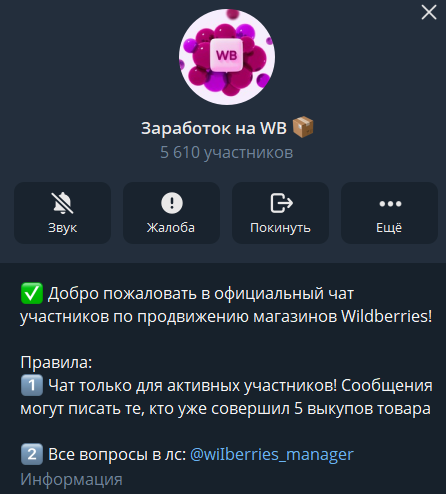Open the three-dots more options icon
The width and height of the screenshot is (446, 494).
(390, 203)
